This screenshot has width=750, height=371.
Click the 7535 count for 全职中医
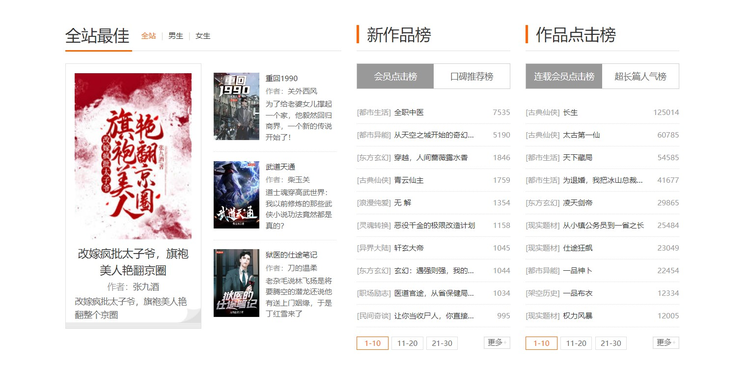pyautogui.click(x=501, y=112)
